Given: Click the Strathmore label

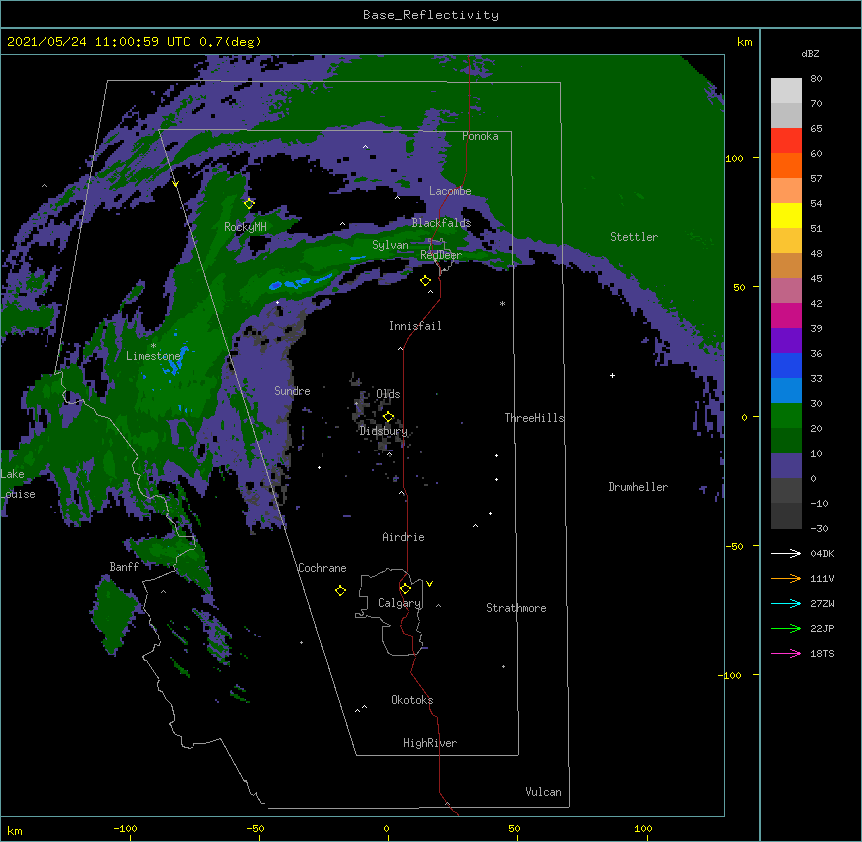Looking at the screenshot, I should coord(516,608).
